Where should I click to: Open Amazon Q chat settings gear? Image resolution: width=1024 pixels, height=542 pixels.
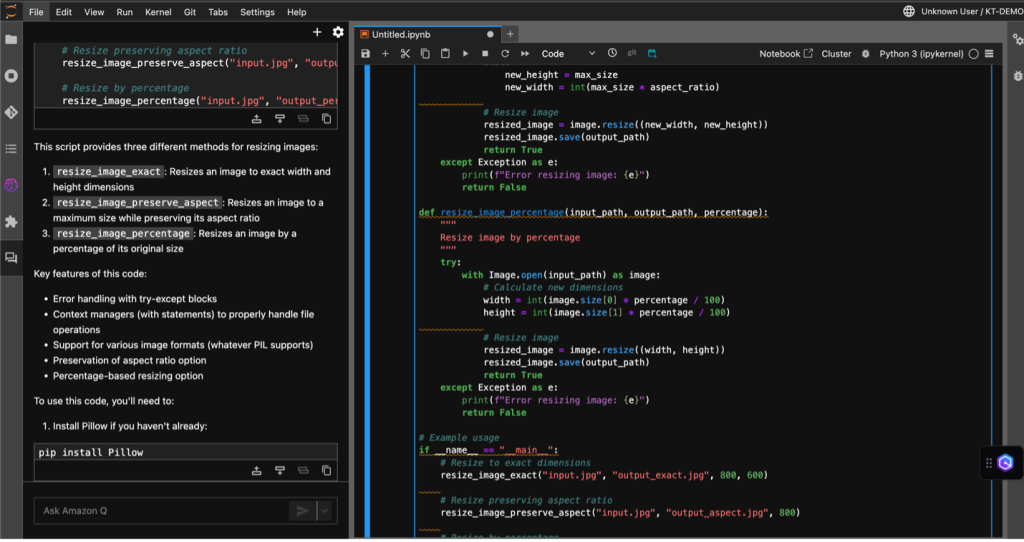tap(338, 33)
